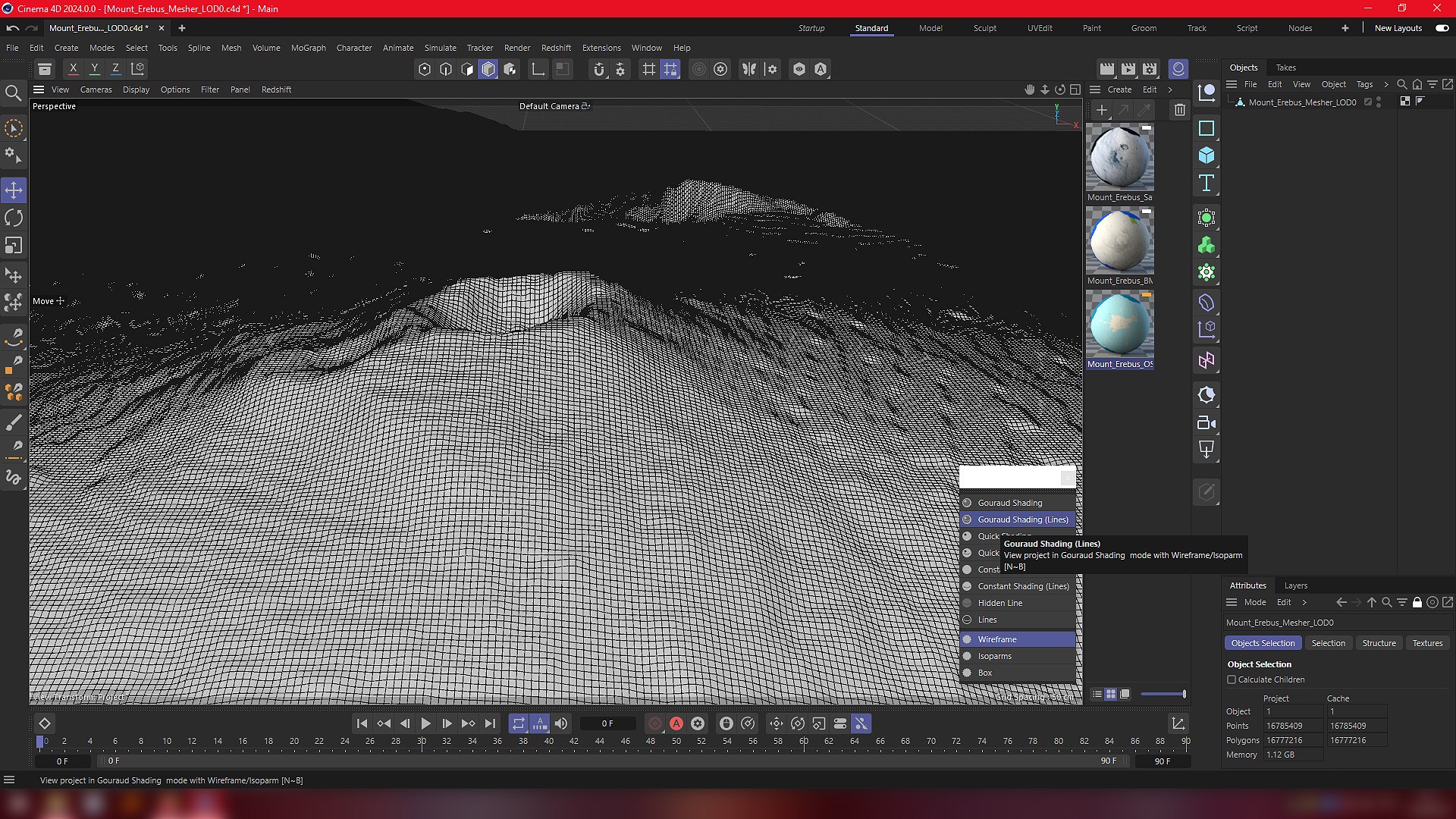1456x819 pixels.
Task: Open Attributes panel hamburger menu
Action: [x=1232, y=602]
